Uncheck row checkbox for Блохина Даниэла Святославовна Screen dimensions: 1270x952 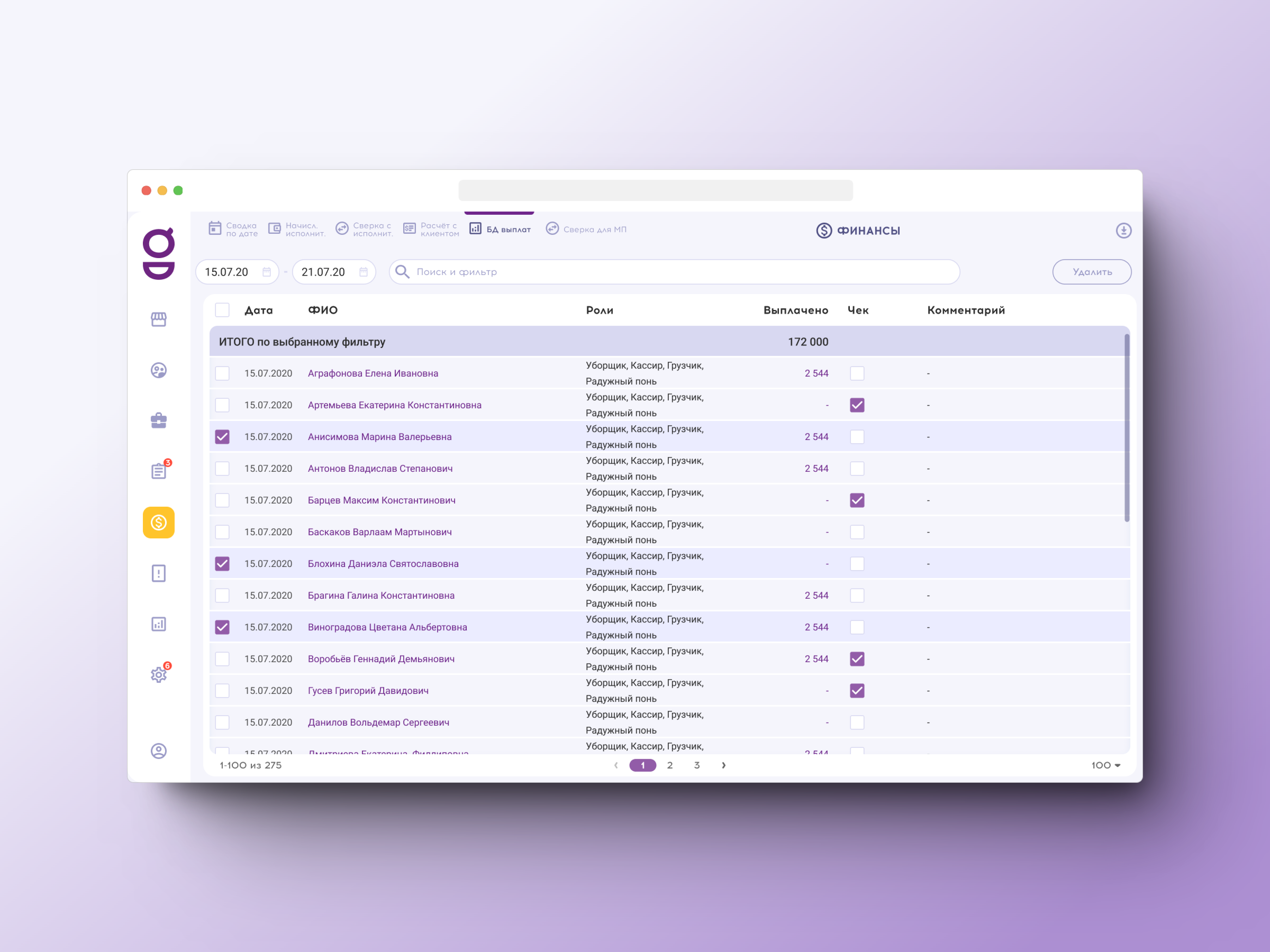pos(222,563)
